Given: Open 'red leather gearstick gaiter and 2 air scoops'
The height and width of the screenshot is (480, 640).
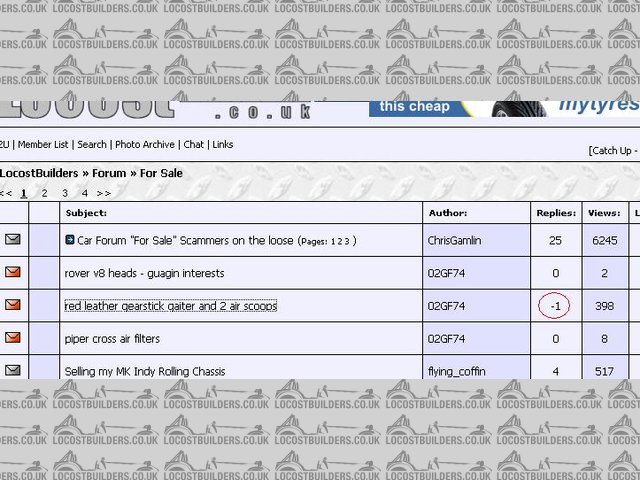Looking at the screenshot, I should coord(170,306).
